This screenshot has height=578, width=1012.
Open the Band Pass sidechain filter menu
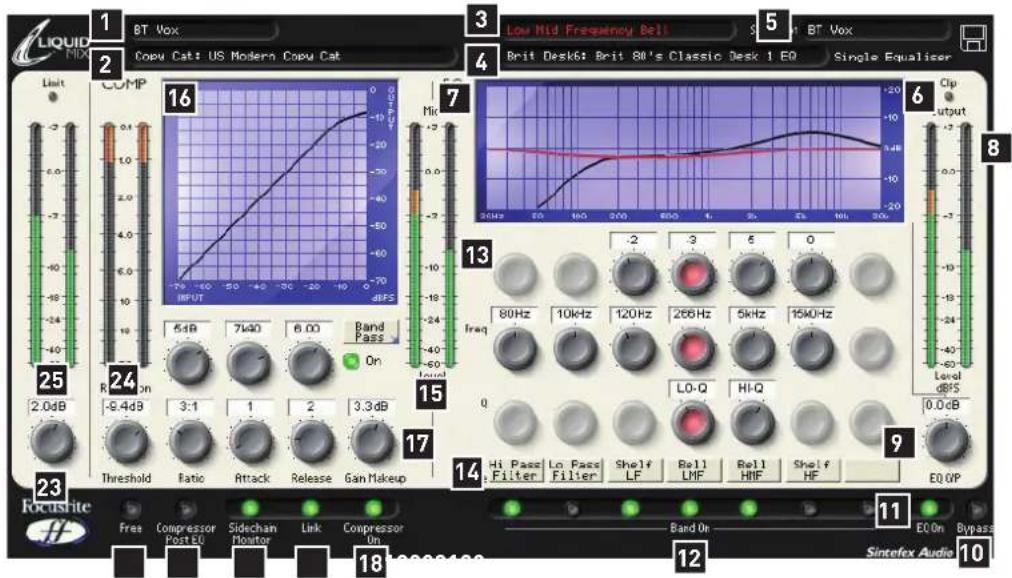371,332
